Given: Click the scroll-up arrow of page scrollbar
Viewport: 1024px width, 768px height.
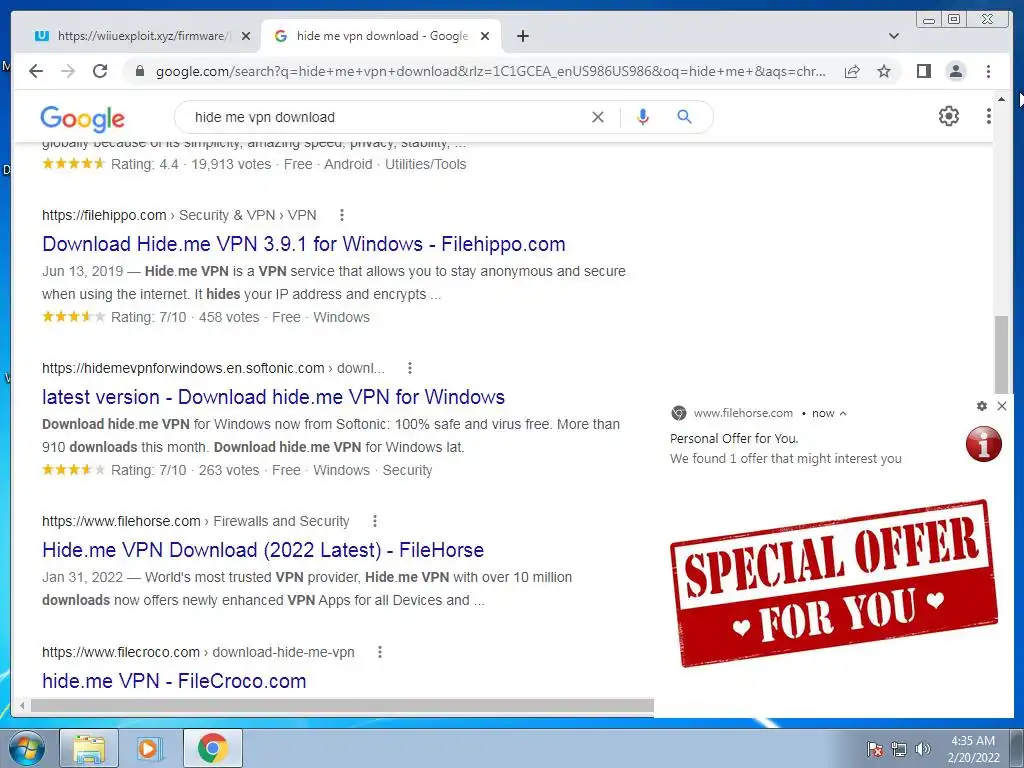Looking at the screenshot, I should [x=1001, y=99].
